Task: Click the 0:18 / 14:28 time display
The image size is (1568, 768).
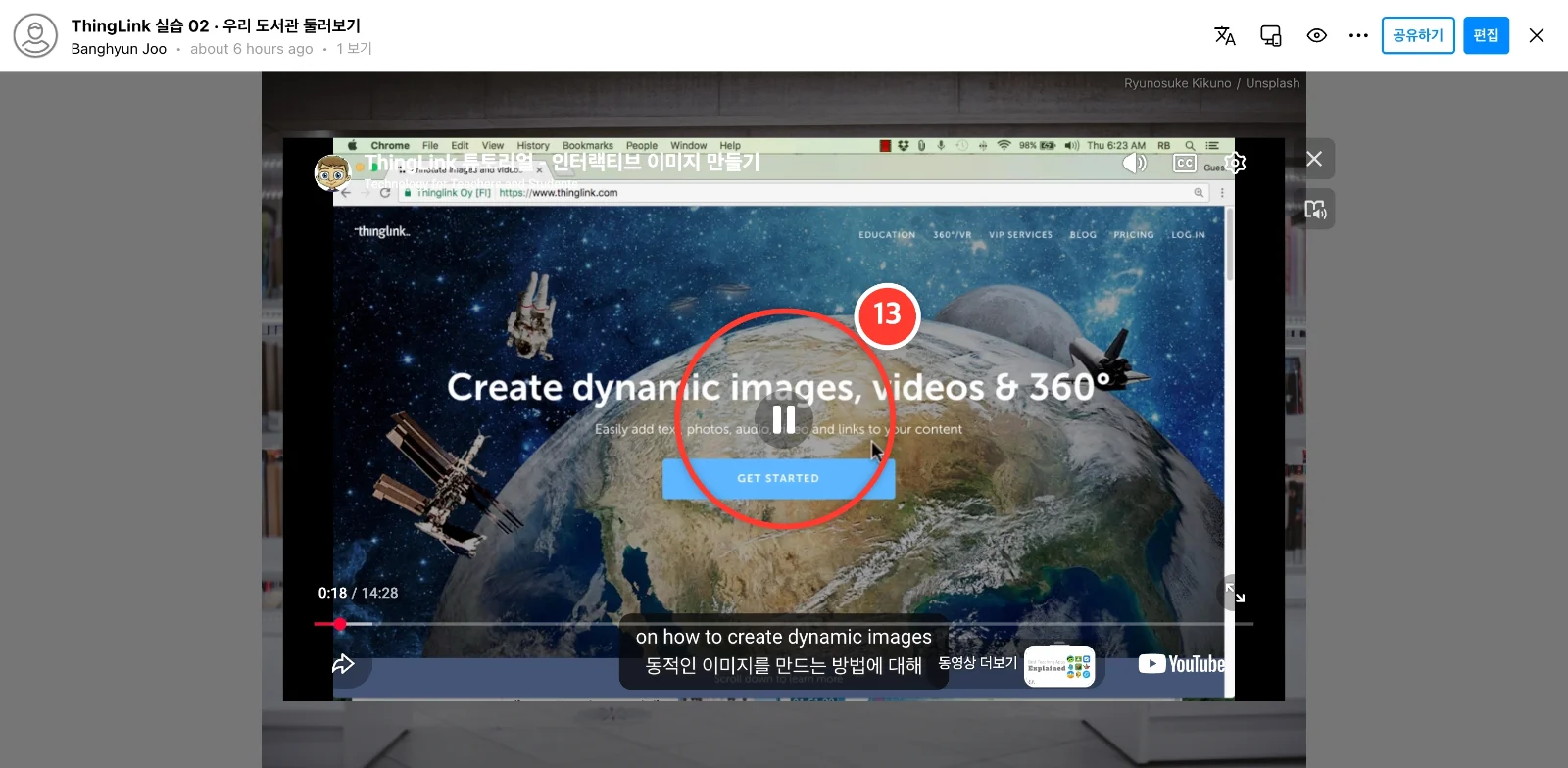Action: (x=358, y=593)
